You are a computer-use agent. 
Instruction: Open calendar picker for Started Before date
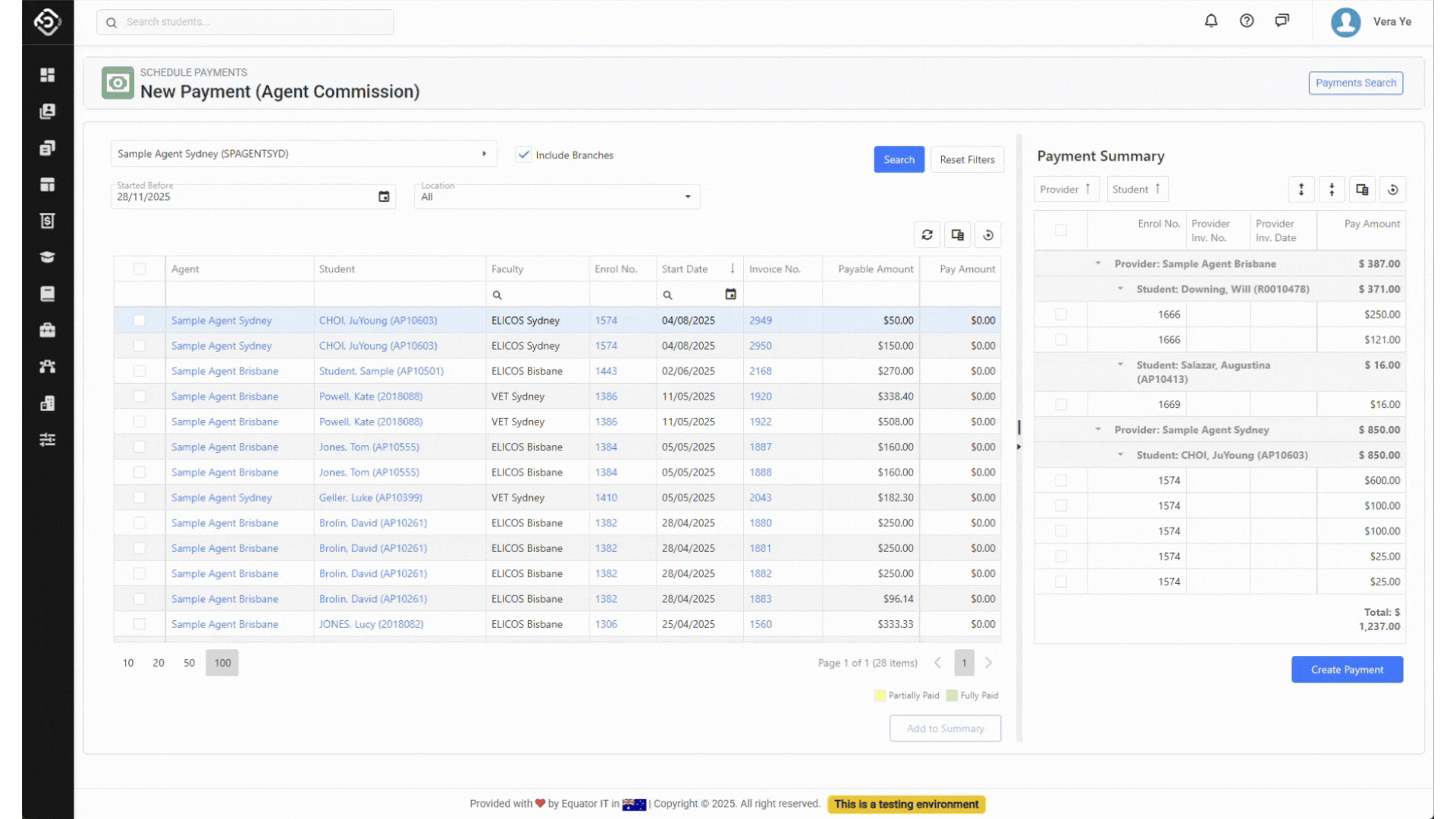click(x=384, y=196)
